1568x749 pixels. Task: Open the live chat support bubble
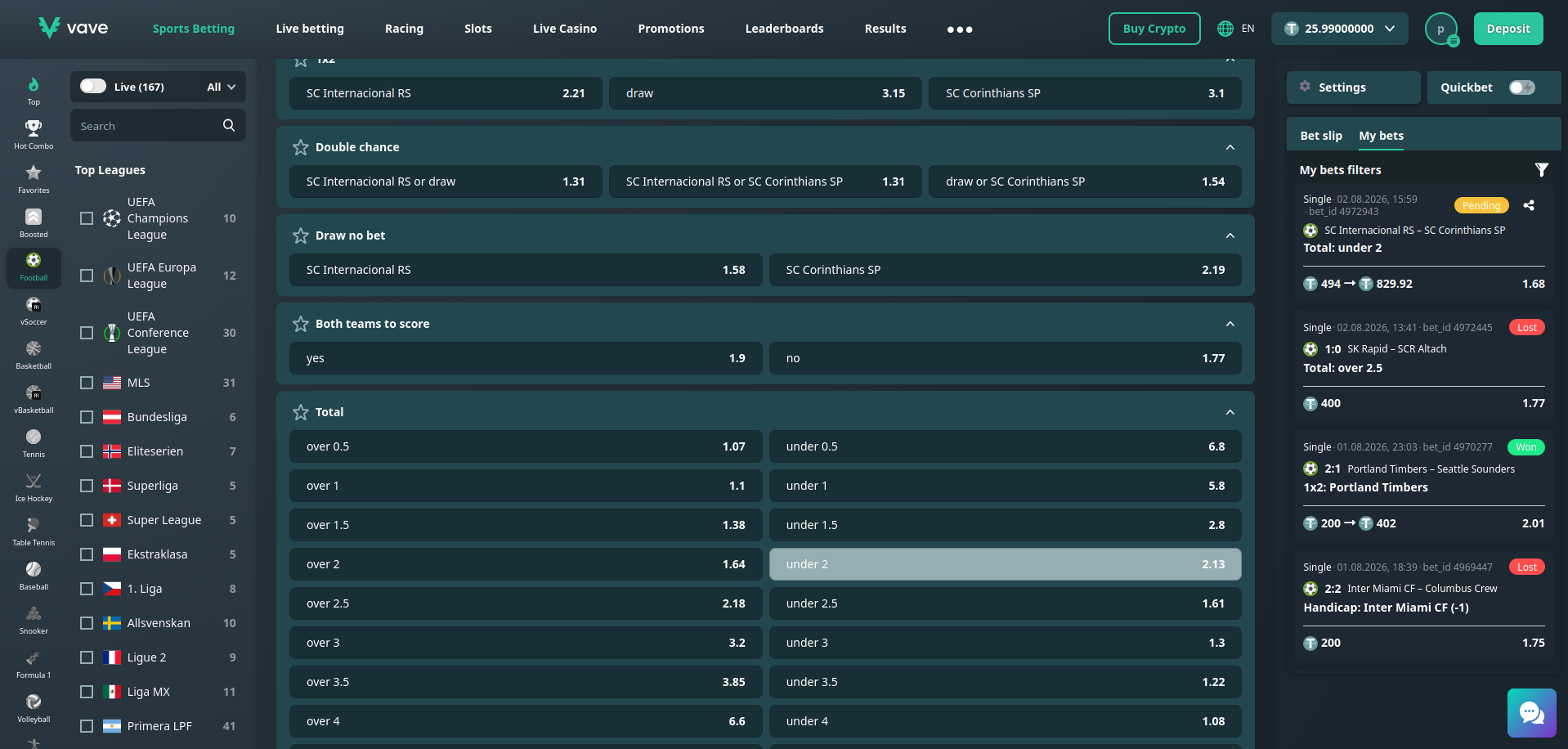(1531, 713)
